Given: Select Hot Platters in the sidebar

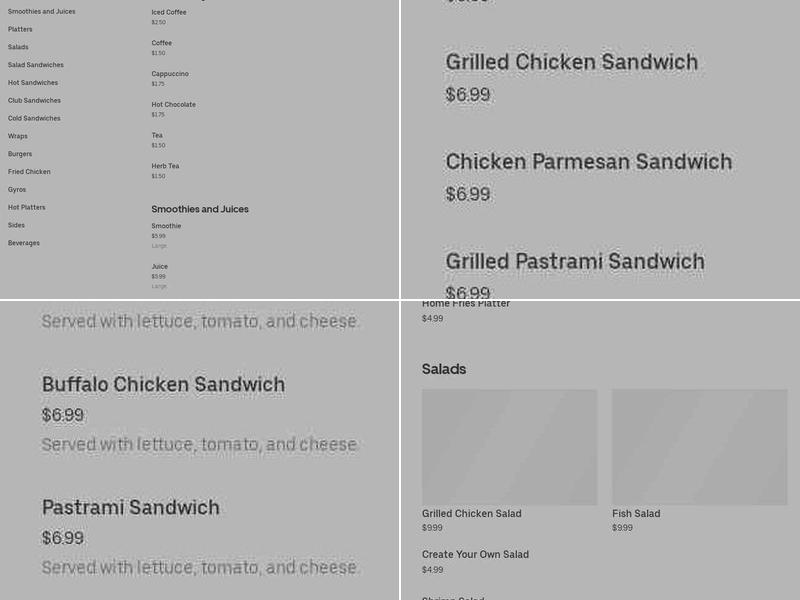Looking at the screenshot, I should (26, 207).
